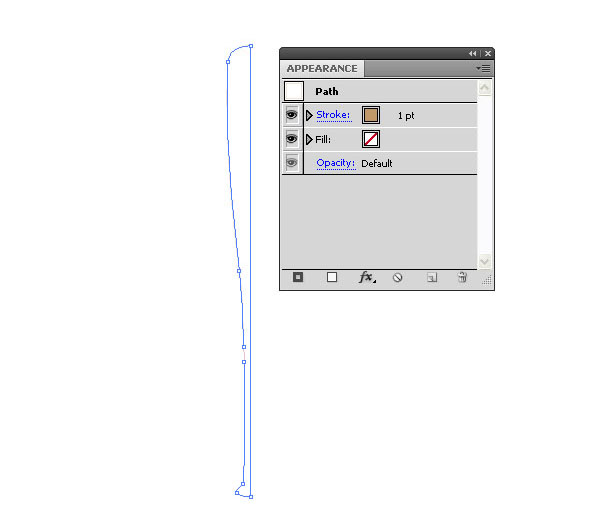Open the fx Add New Effect menu
The width and height of the screenshot is (600, 522).
point(367,277)
